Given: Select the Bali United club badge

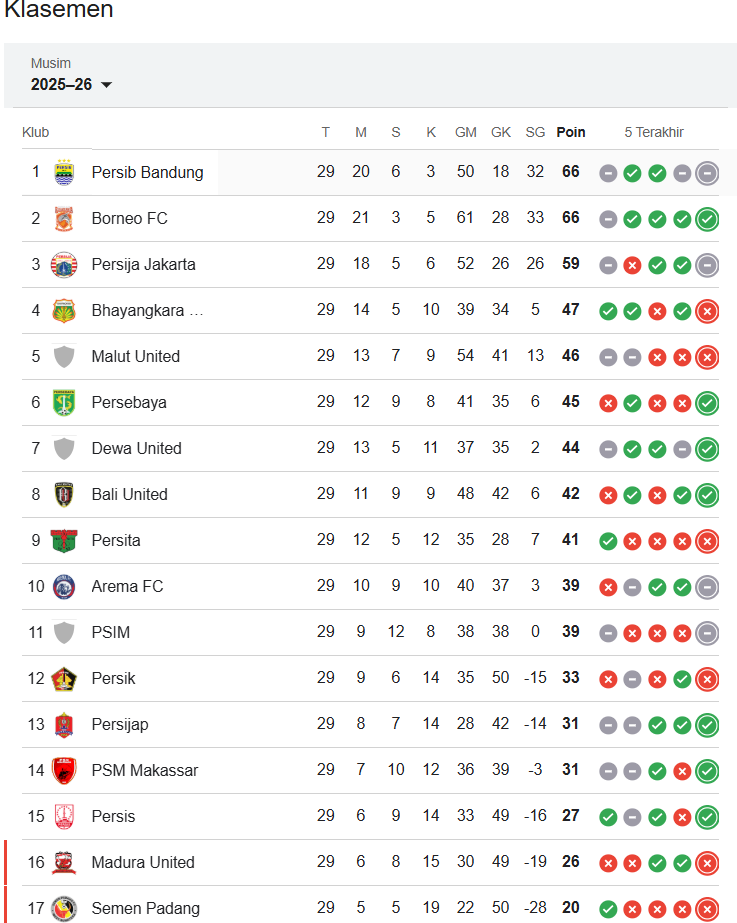Looking at the screenshot, I should pos(64,494).
